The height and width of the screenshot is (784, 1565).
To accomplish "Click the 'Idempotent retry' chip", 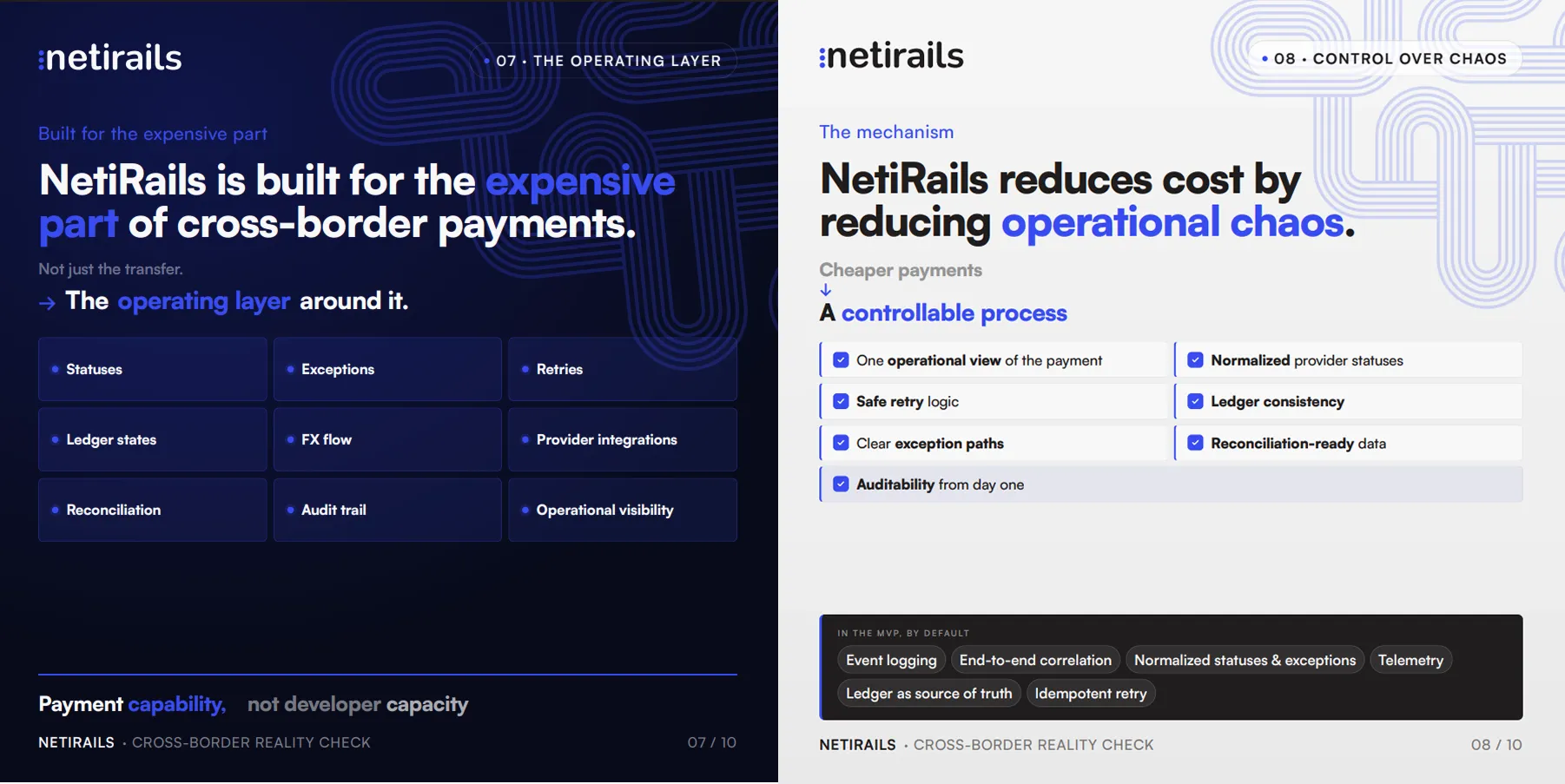I will tap(1091, 693).
